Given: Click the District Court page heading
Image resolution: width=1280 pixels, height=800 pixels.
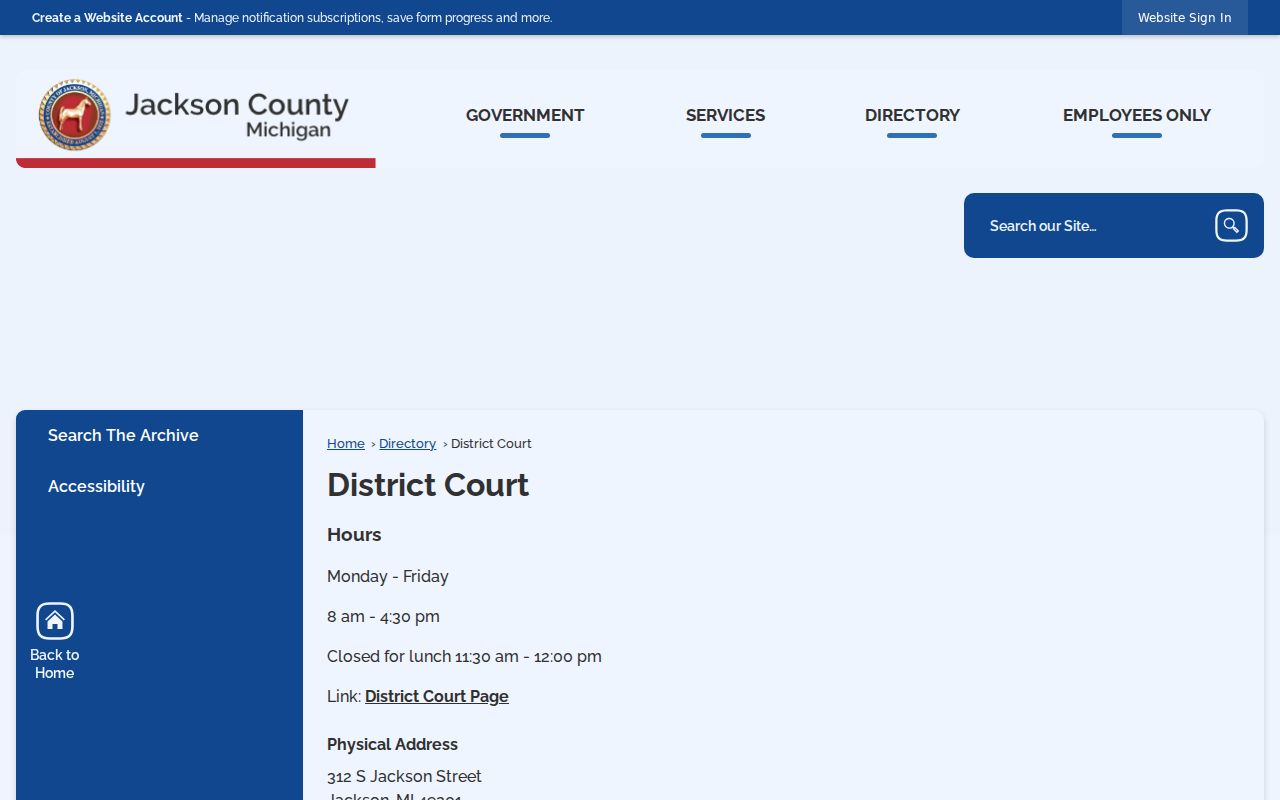Looking at the screenshot, I should pyautogui.click(x=428, y=485).
